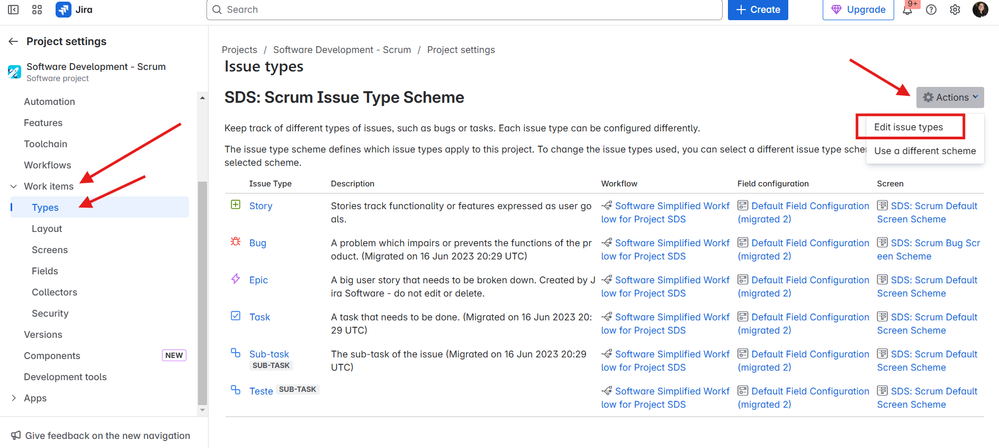Click the field configuration icon in Task row
This screenshot has width=999, height=448.
coord(743,317)
